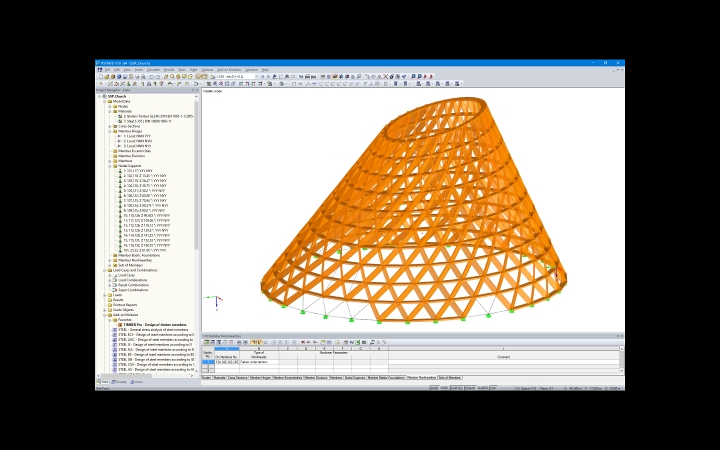The image size is (720, 450).
Task: Toggle DXF in the status bar
Action: [x=493, y=388]
